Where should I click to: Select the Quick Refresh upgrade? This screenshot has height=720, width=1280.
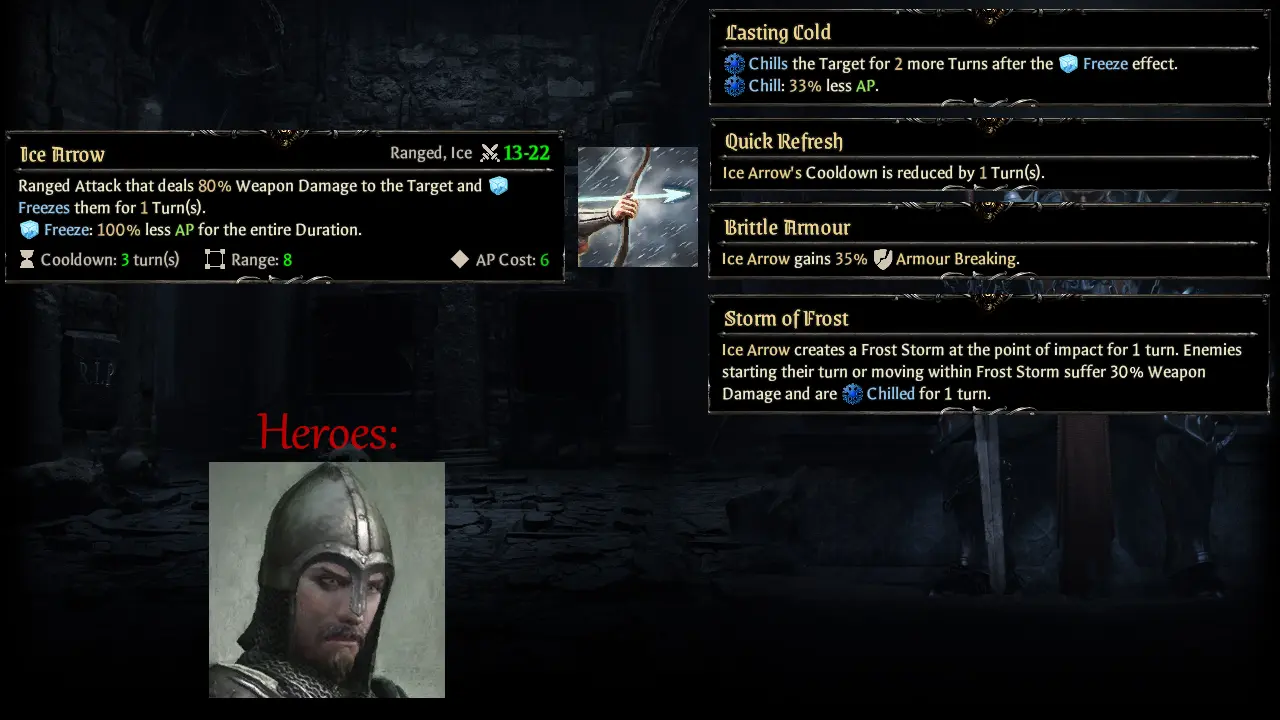(989, 155)
